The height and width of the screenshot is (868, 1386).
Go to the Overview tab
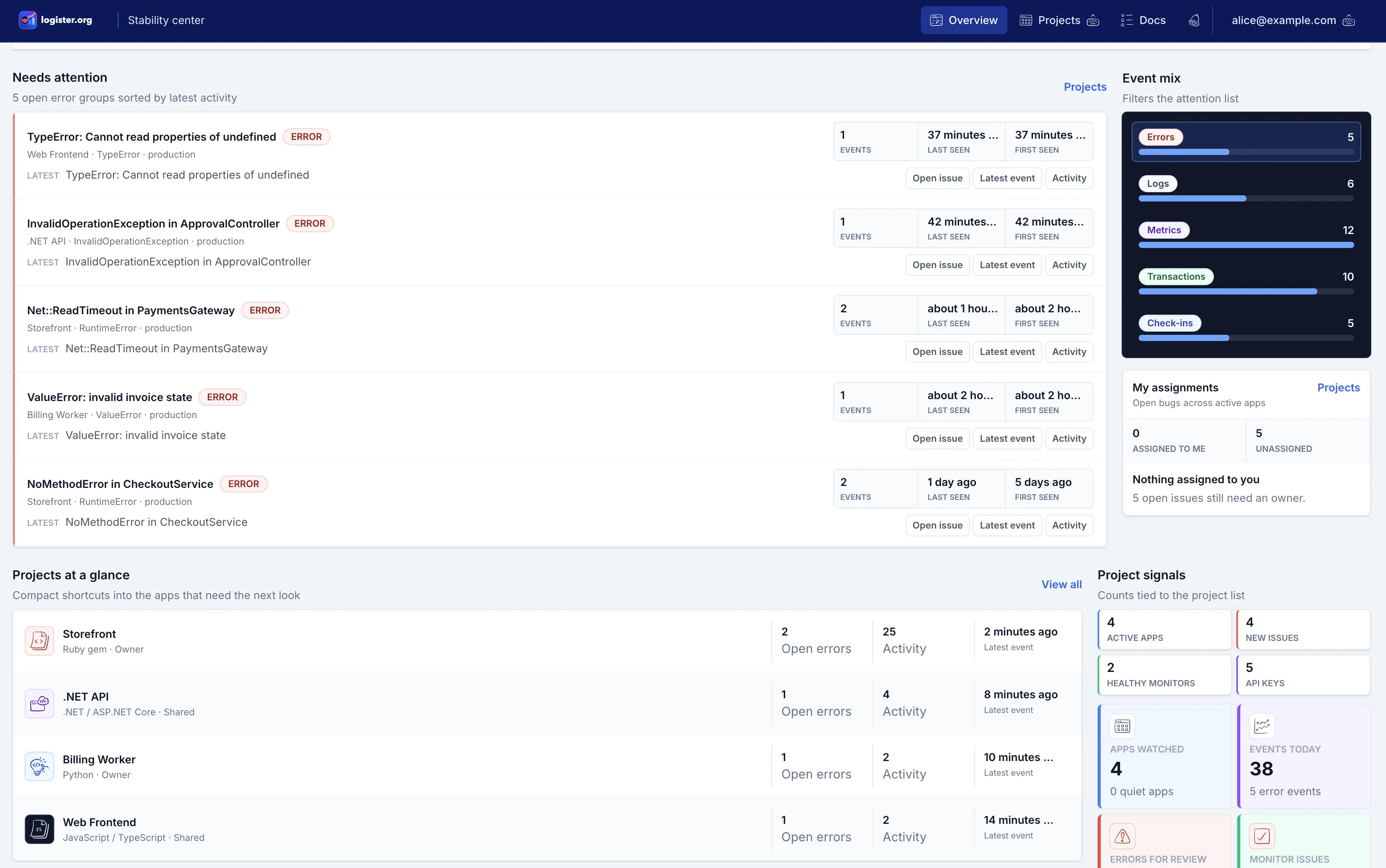pyautogui.click(x=964, y=20)
